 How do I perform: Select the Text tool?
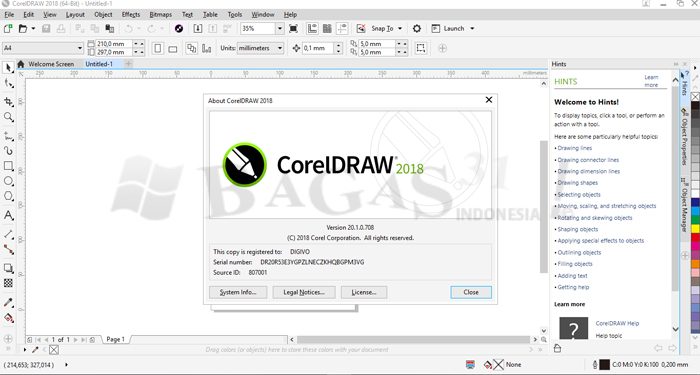coord(8,216)
